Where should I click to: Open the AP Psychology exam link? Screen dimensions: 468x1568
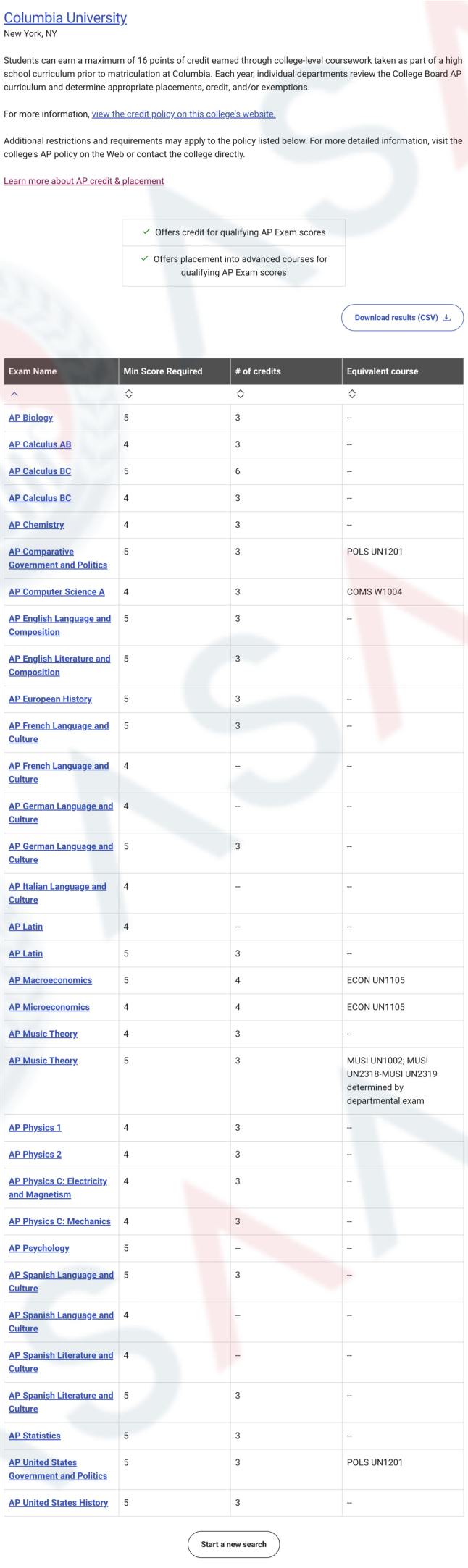[x=39, y=1249]
